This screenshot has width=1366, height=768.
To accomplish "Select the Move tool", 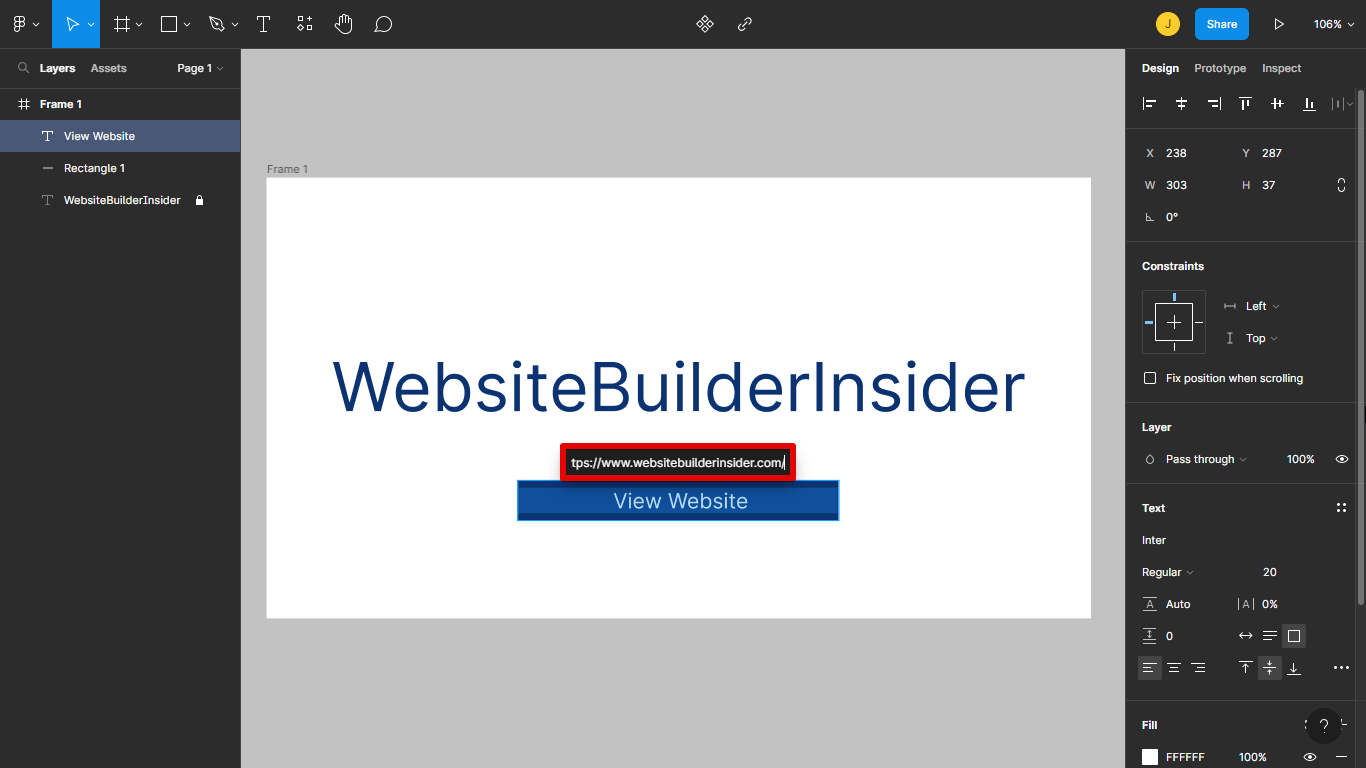I will click(72, 24).
